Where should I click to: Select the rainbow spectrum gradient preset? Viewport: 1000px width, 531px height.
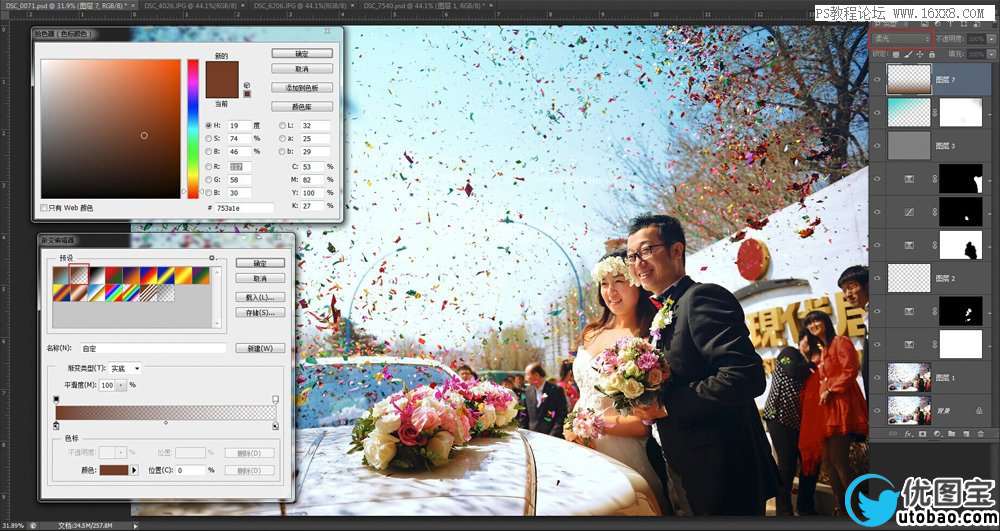coord(114,293)
